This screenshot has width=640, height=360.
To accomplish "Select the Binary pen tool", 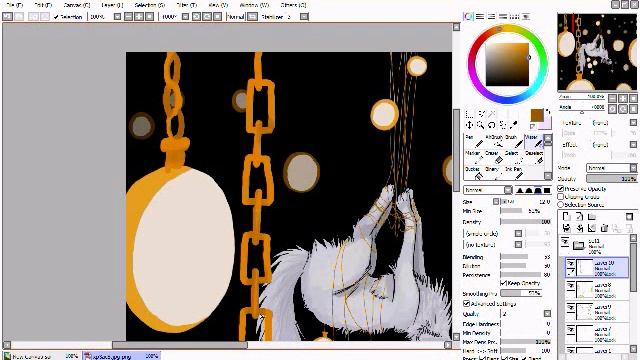I will click(x=493, y=173).
